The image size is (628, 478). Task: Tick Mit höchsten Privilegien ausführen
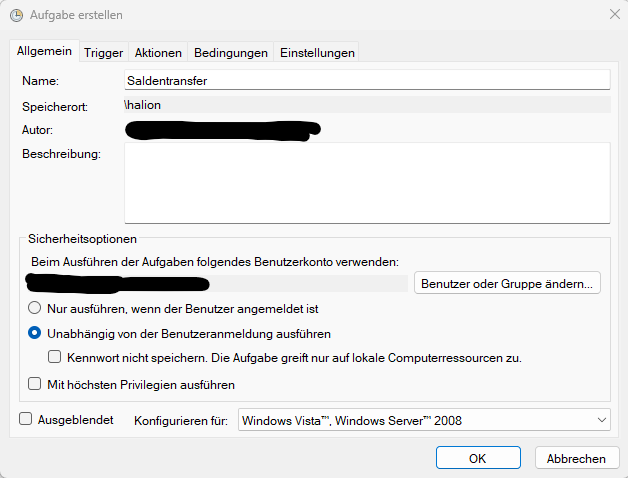point(35,383)
